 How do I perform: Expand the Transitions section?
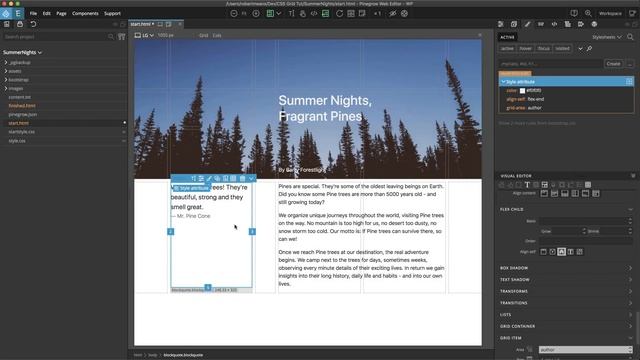tap(565, 303)
